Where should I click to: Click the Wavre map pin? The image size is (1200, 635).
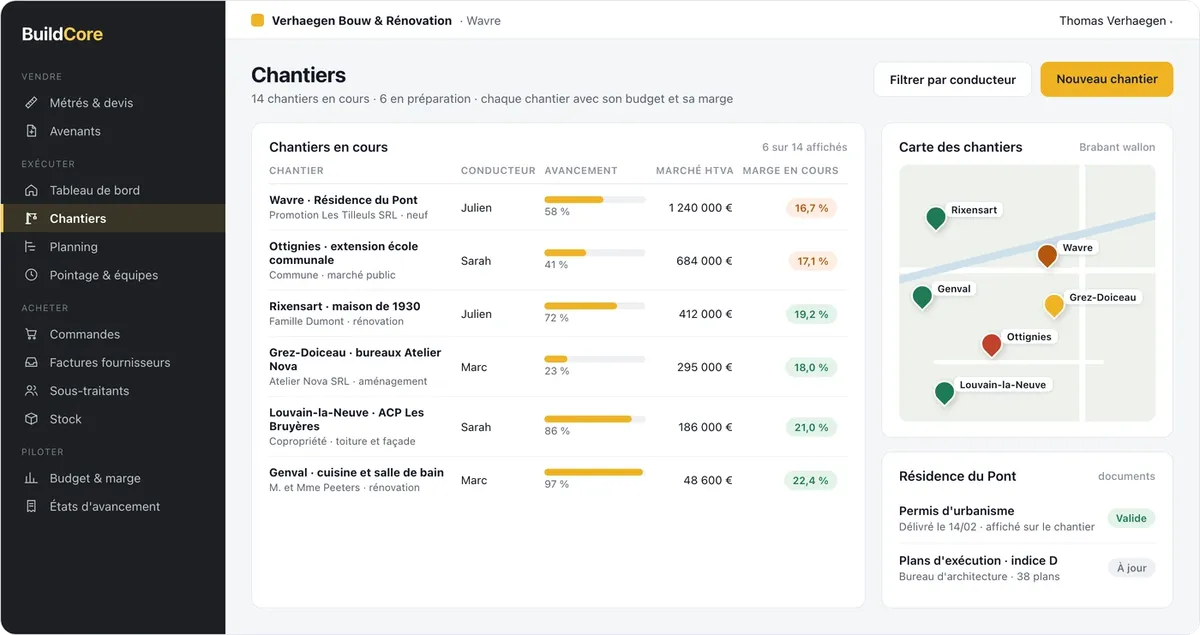(x=1047, y=255)
